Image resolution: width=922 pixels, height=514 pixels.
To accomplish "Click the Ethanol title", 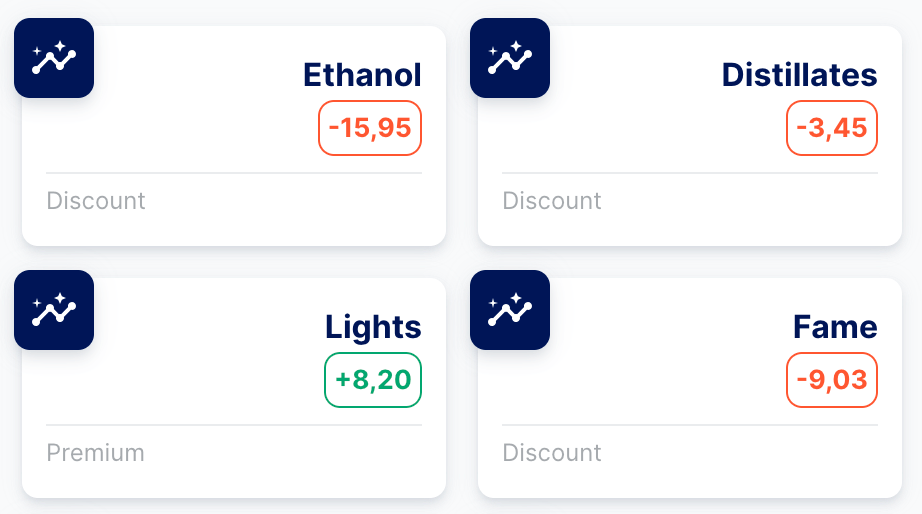I will (362, 75).
